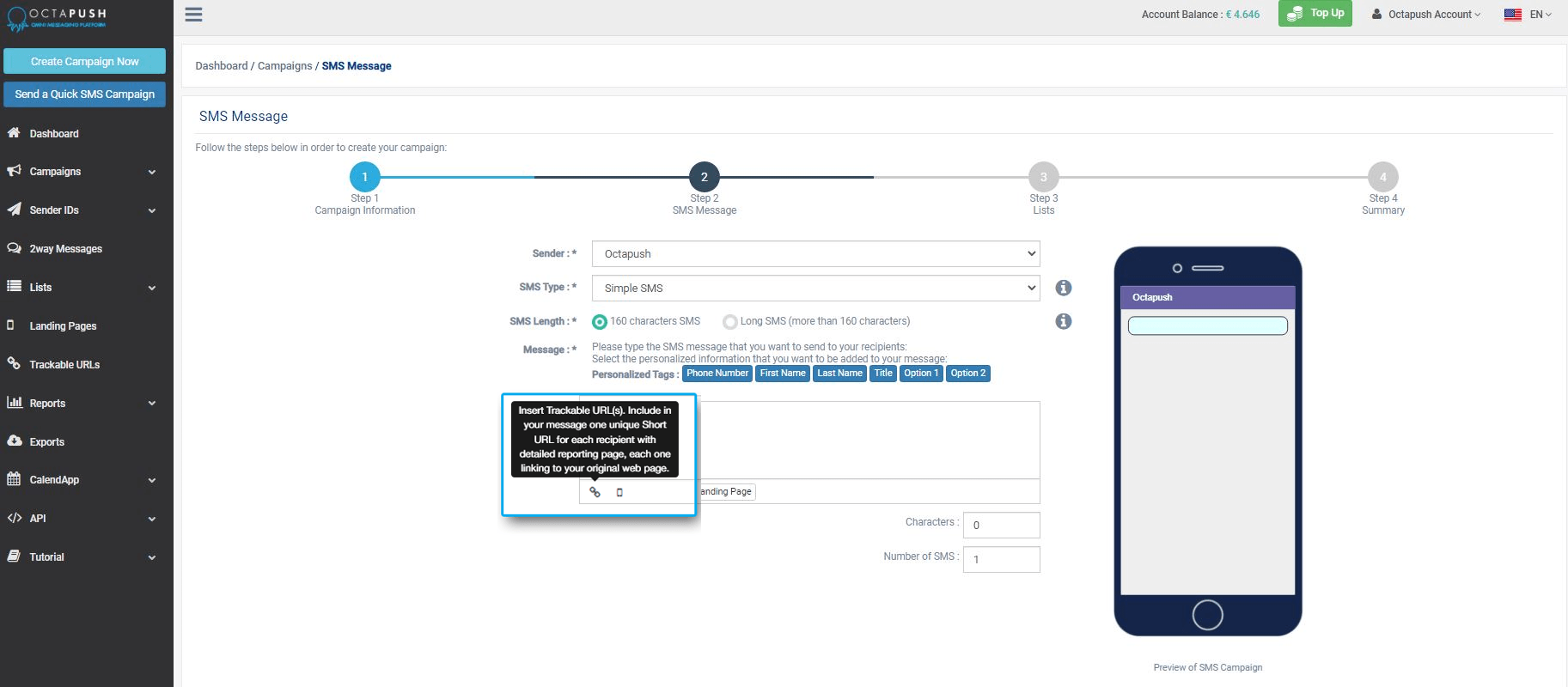Click the Reports chart icon
The height and width of the screenshot is (687, 1568).
tap(14, 403)
